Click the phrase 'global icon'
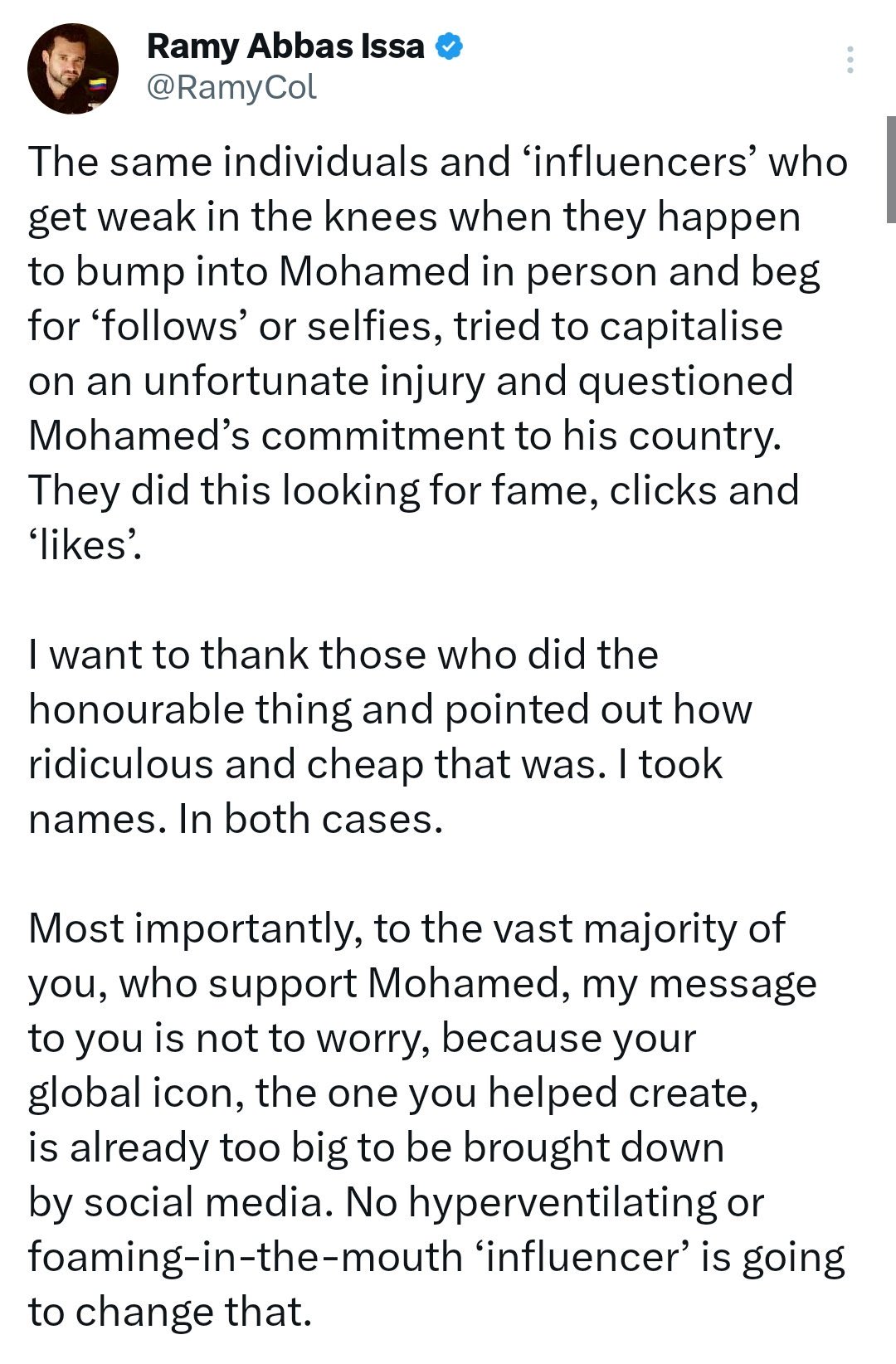The height and width of the screenshot is (1364, 896). click(136, 1094)
